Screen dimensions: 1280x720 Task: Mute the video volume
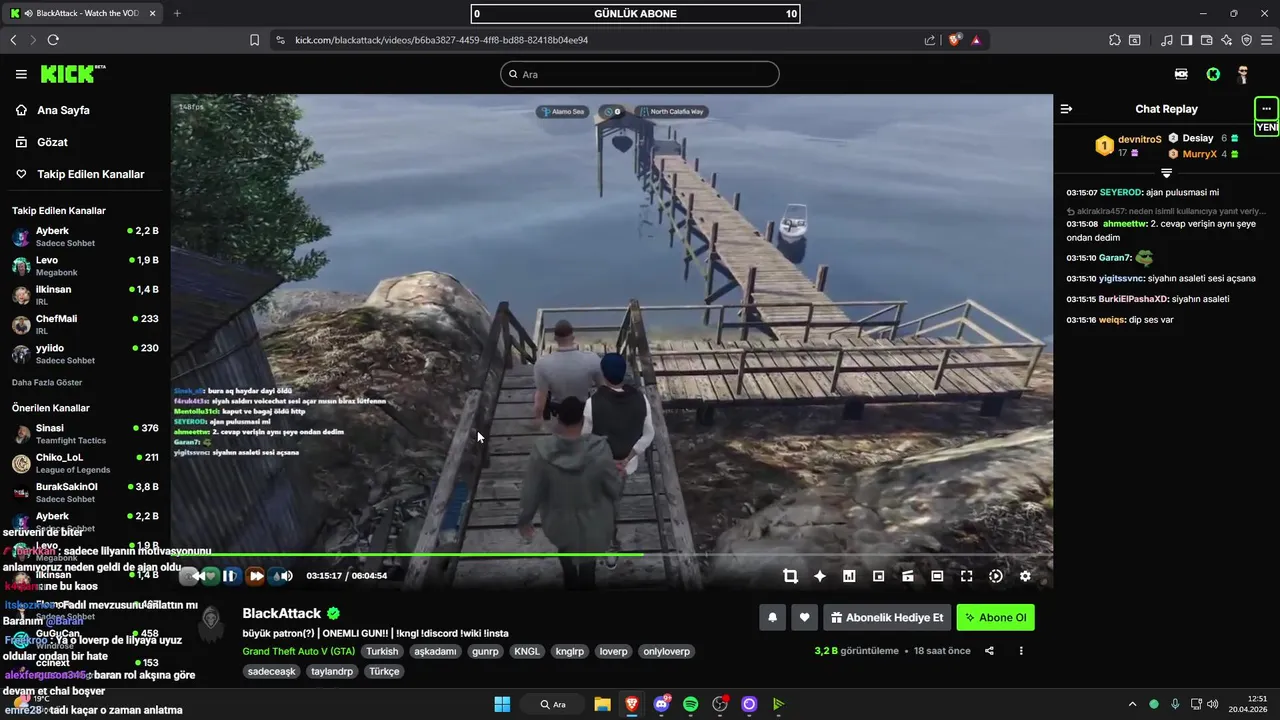pos(285,576)
